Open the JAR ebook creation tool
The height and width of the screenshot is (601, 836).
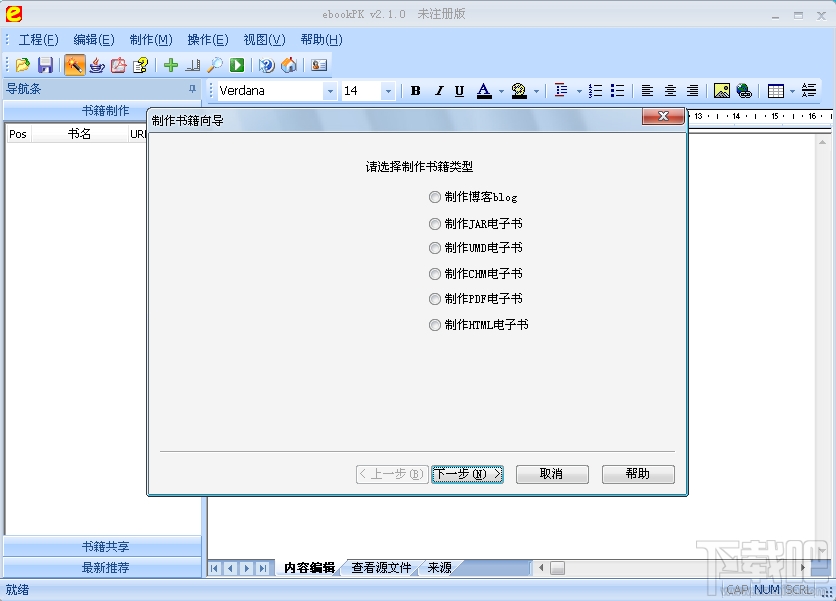pyautogui.click(x=97, y=64)
